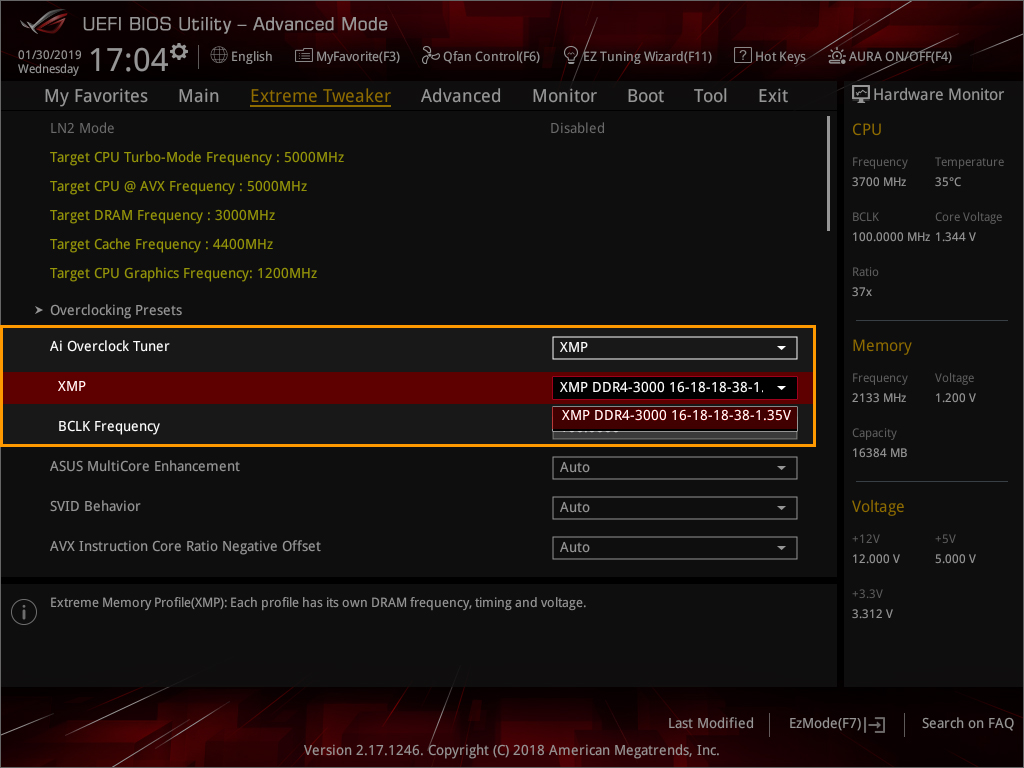
Task: Launch EZ Tuning Wizard(F11) label
Action: click(647, 57)
